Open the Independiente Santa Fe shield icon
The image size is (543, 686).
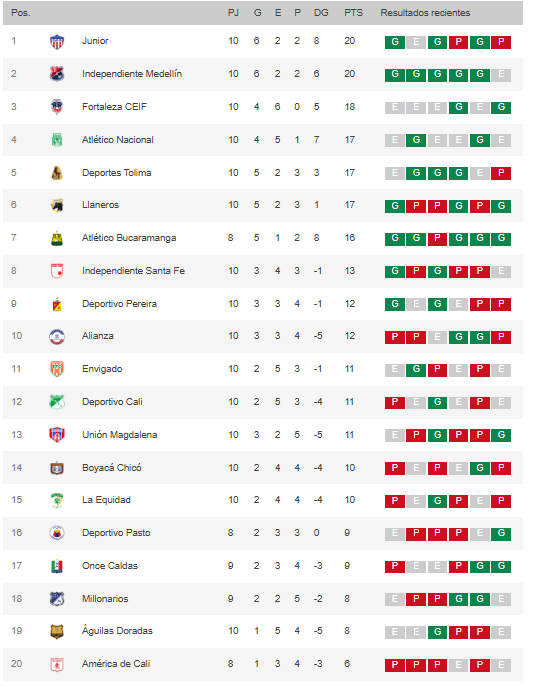point(57,271)
